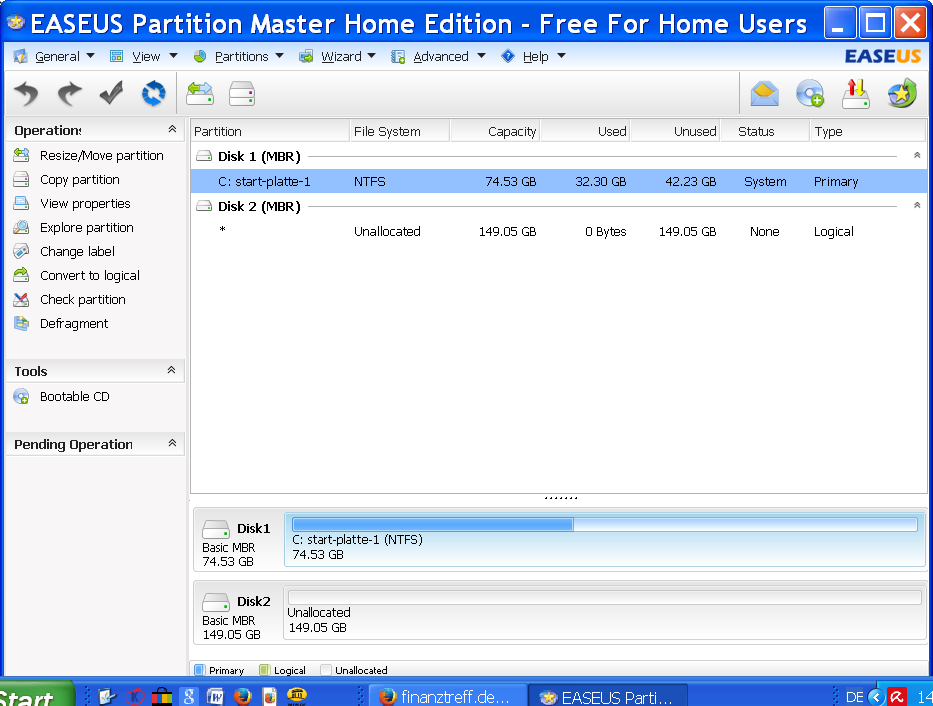Click the Disk 1 (MBR) drive icon
Screen dimensions: 933x706
point(204,156)
